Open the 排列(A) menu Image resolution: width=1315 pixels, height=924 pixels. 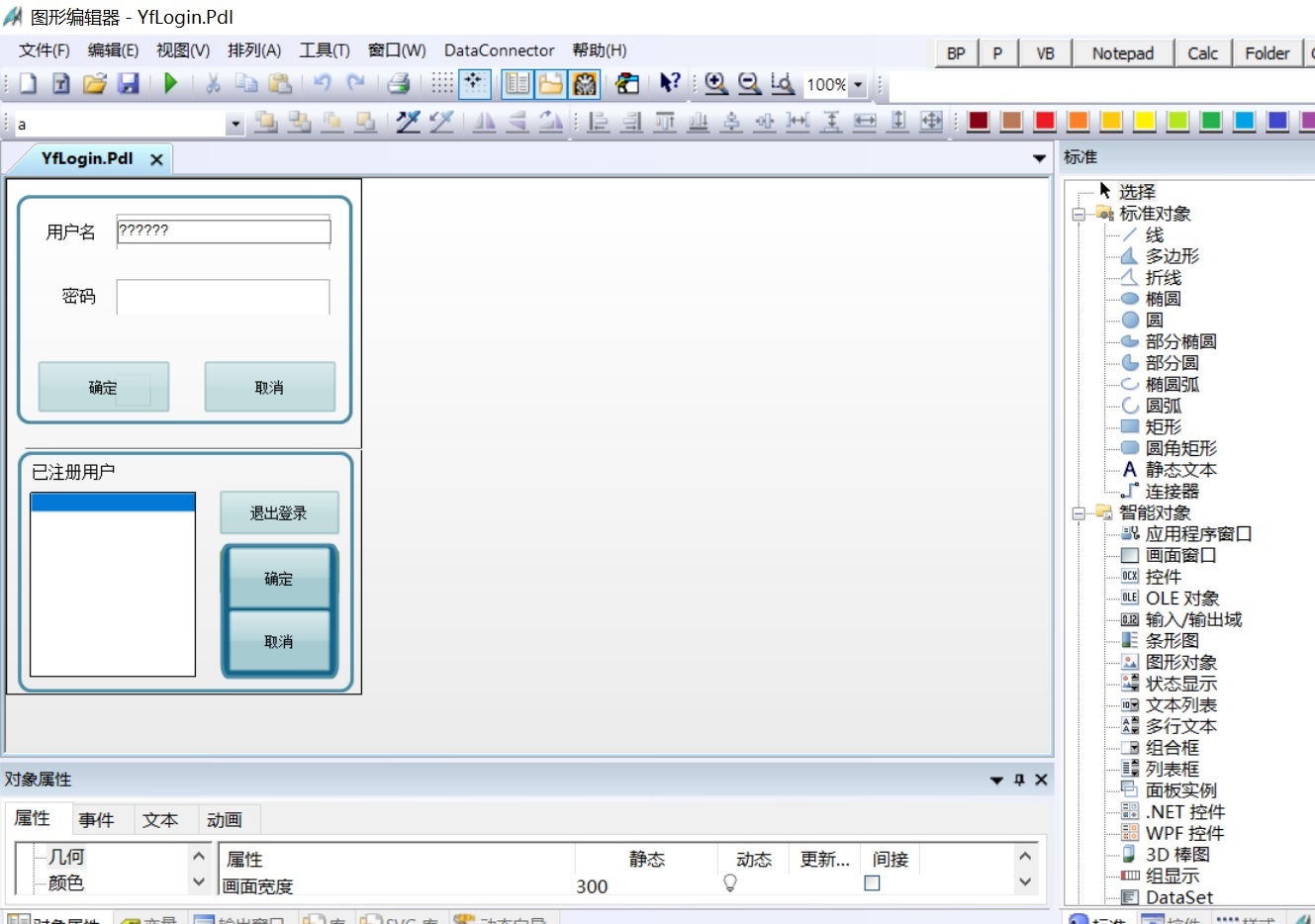click(x=254, y=50)
